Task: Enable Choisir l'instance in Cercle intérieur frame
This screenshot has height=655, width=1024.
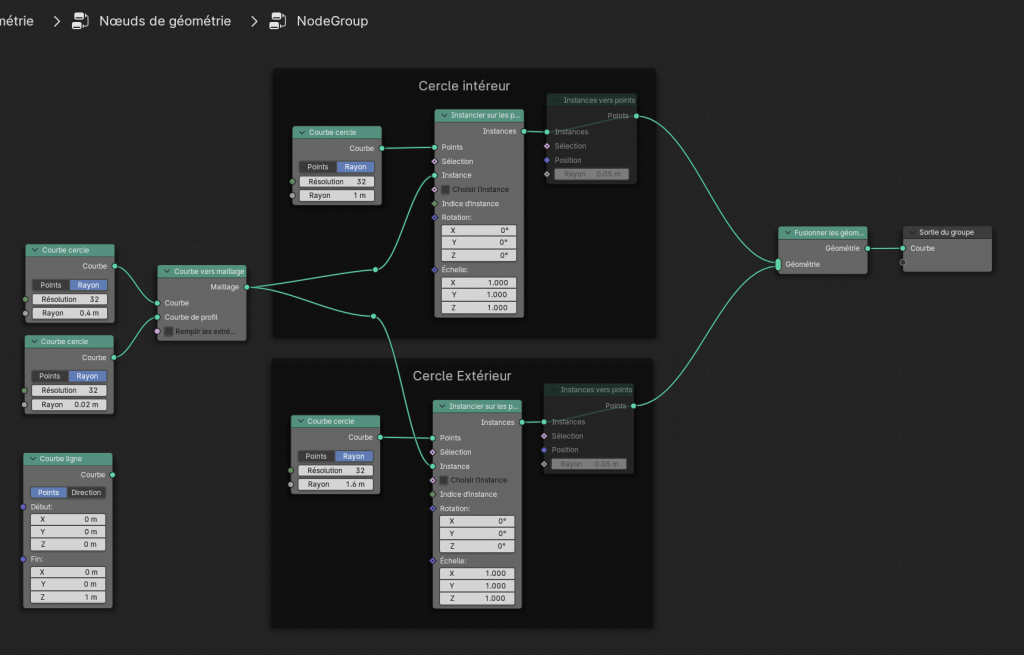Action: click(446, 189)
